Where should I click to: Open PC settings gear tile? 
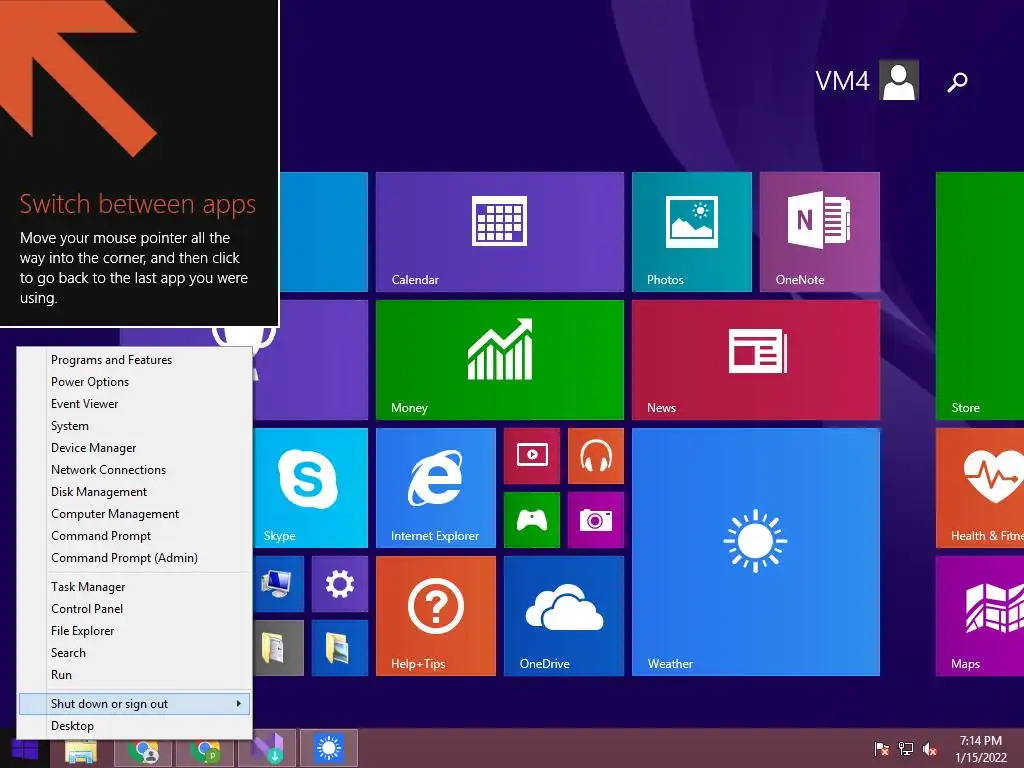(x=340, y=584)
